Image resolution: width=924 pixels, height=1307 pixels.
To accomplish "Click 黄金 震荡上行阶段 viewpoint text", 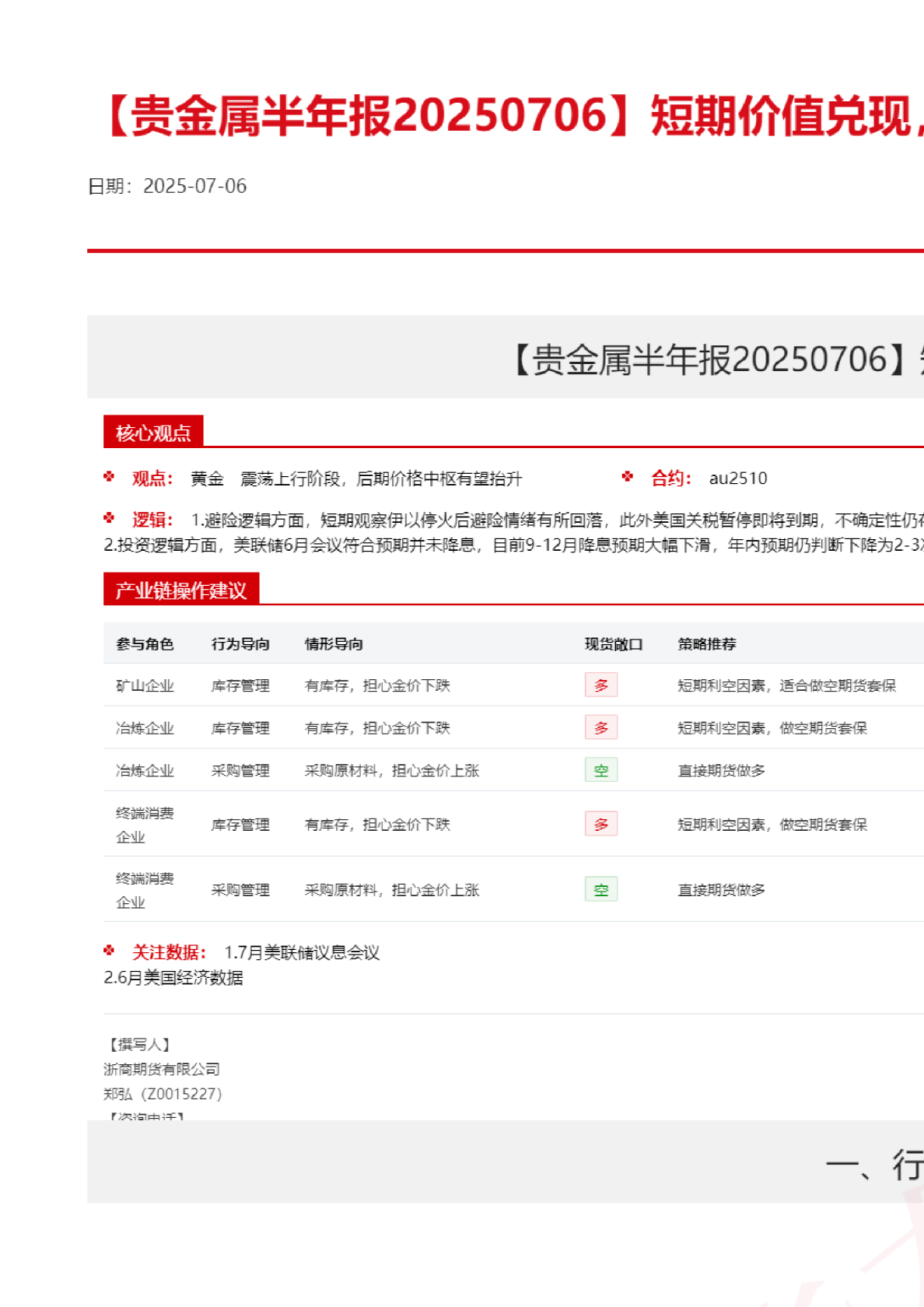I will coord(356,478).
